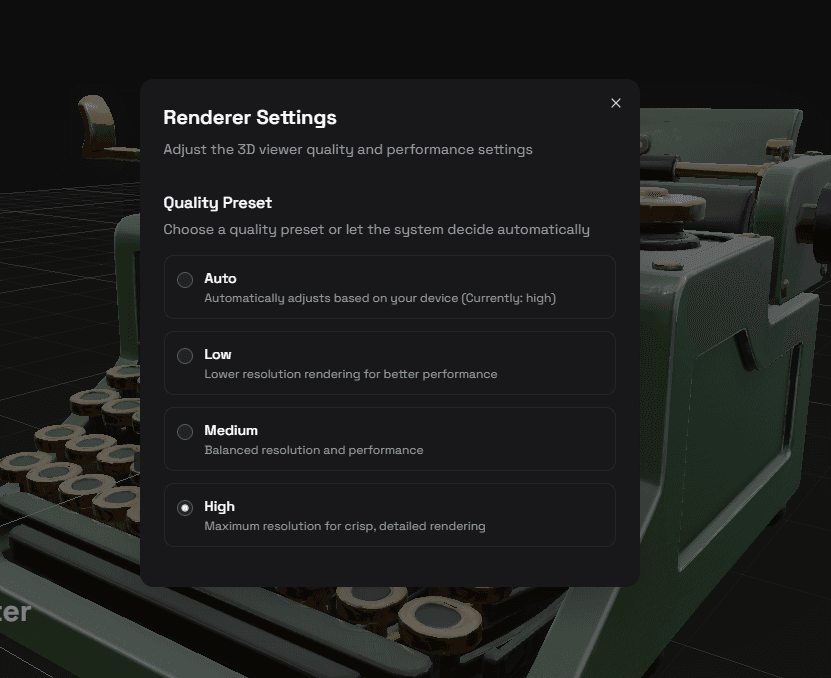Click the "Quality Preset" section heading
The width and height of the screenshot is (831, 678).
point(217,202)
